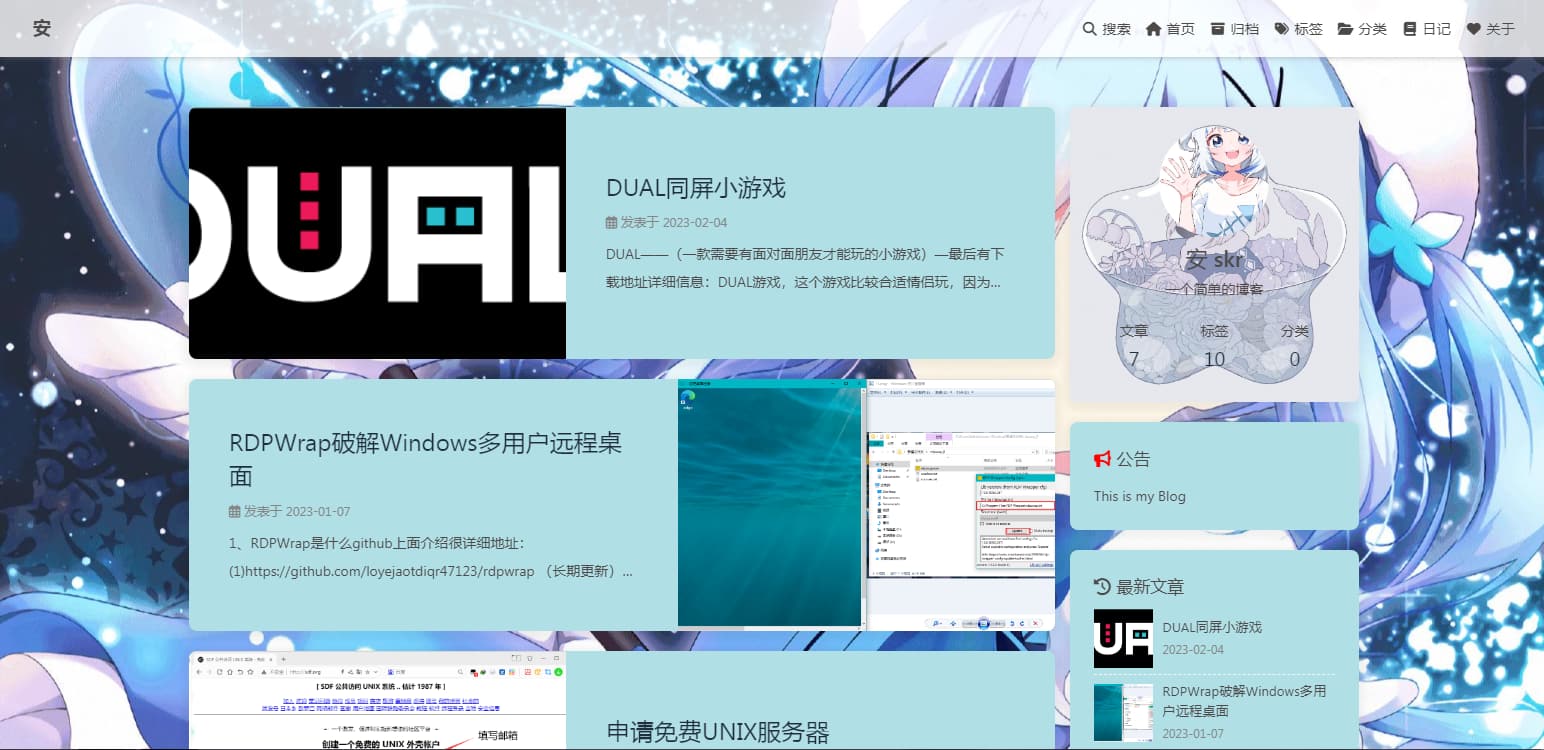Click RDPWrap thumbnail in 最新文章 list
Image resolution: width=1544 pixels, height=750 pixels.
tap(1123, 712)
